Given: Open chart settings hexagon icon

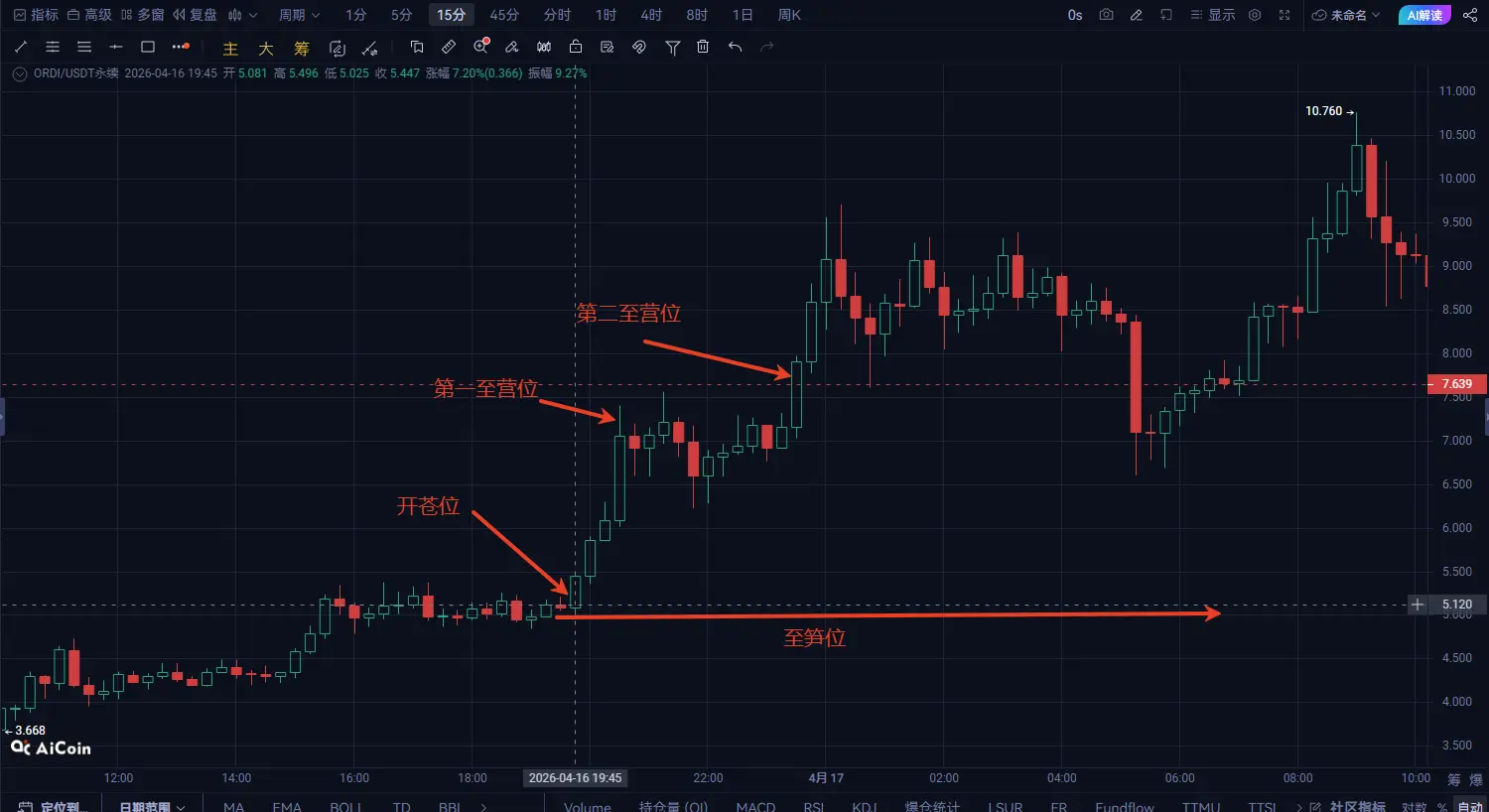Looking at the screenshot, I should coord(1255,15).
